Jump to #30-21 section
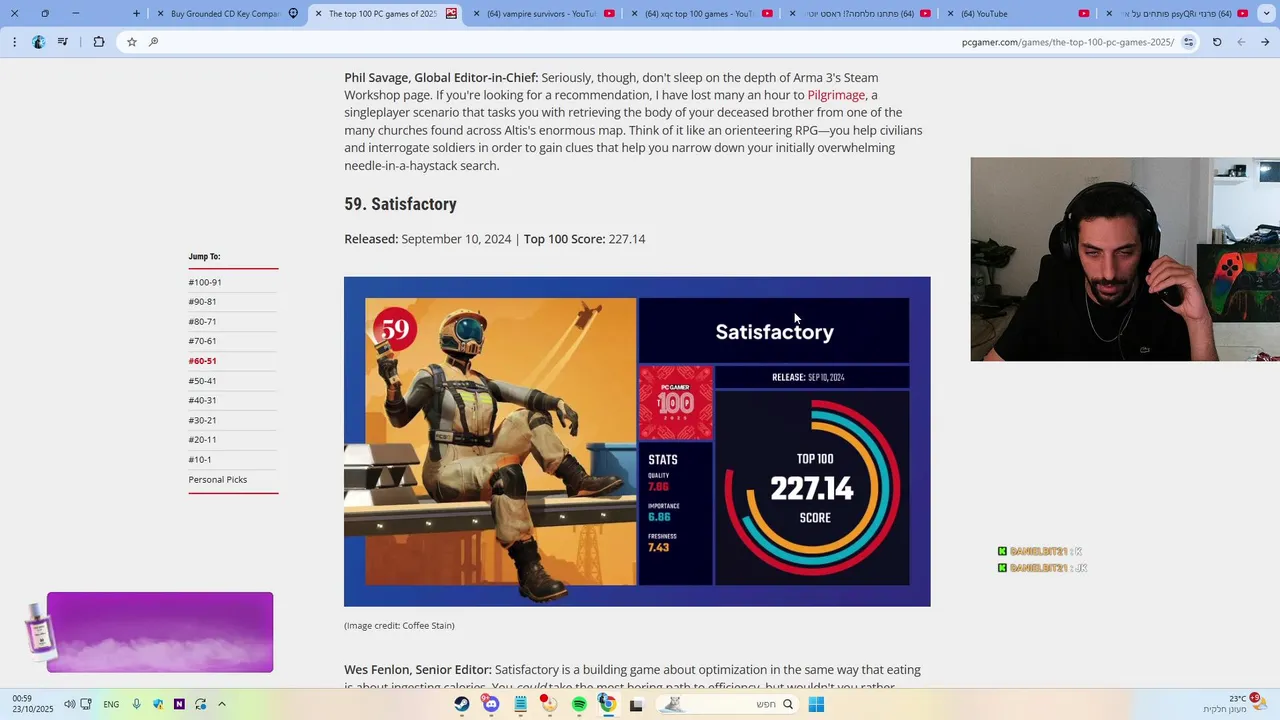1280x720 pixels. [x=202, y=420]
